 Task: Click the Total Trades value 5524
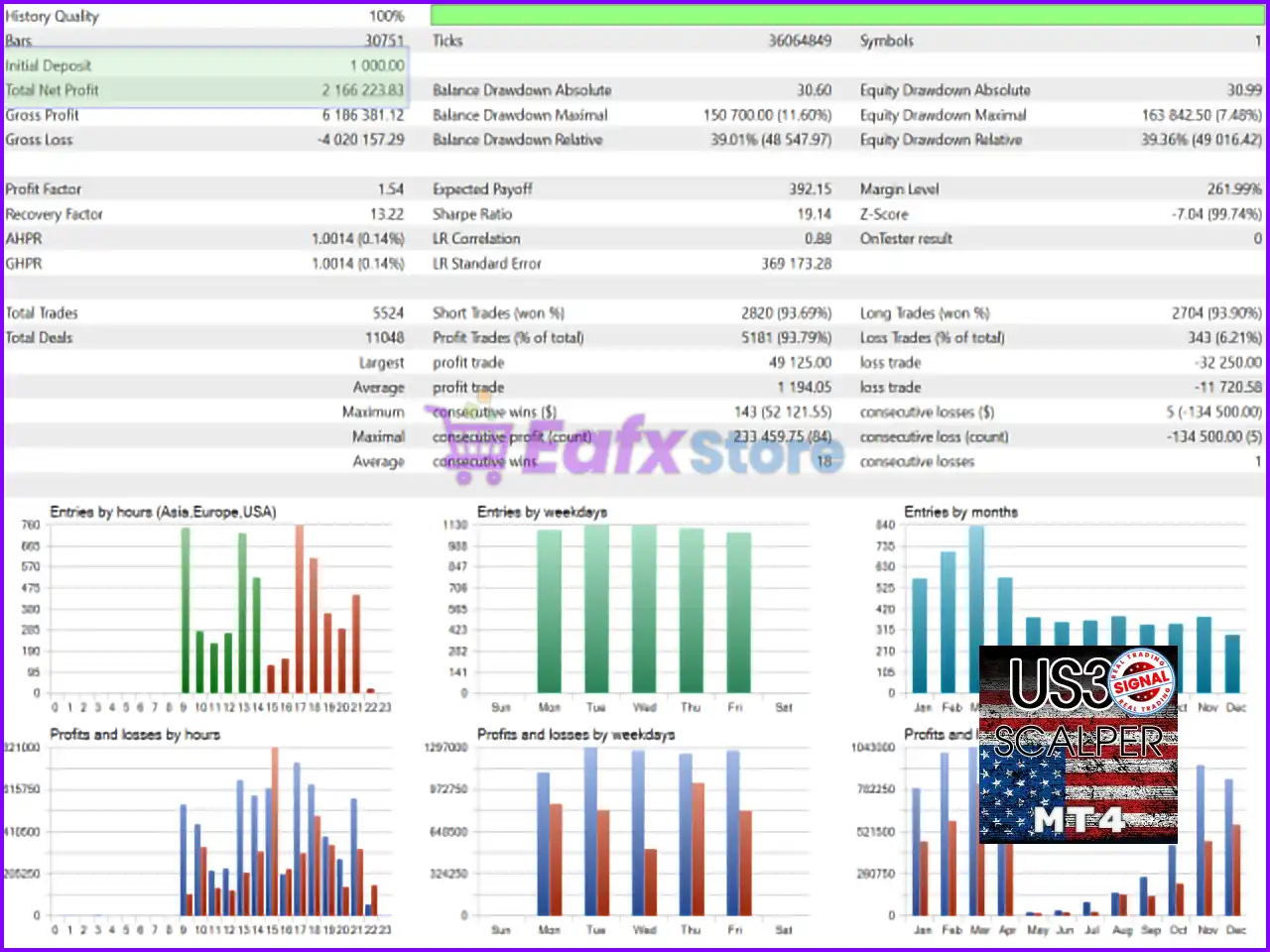[x=388, y=313]
